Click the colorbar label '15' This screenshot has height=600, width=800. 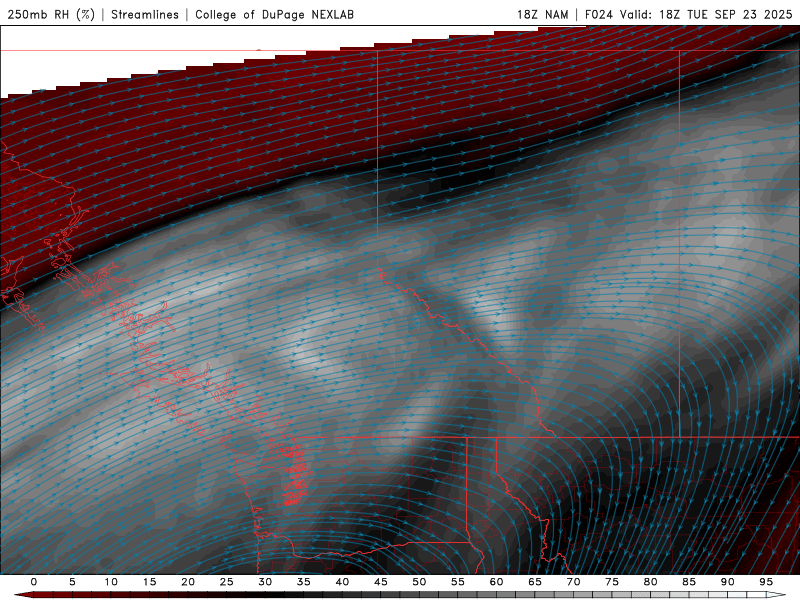click(x=149, y=582)
